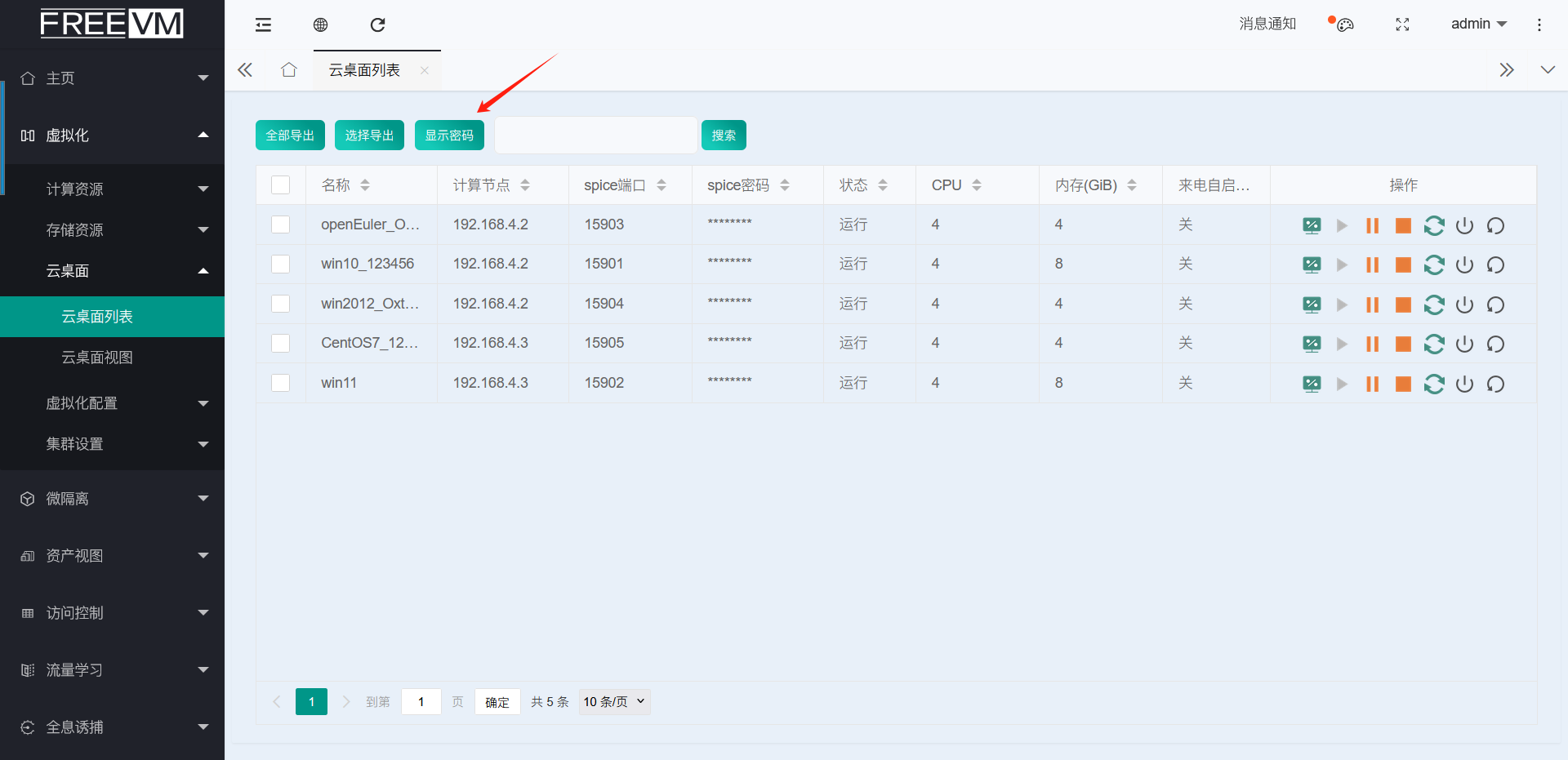This screenshot has height=760, width=1568.
Task: Tick the checkbox for win11 row
Action: coord(280,383)
